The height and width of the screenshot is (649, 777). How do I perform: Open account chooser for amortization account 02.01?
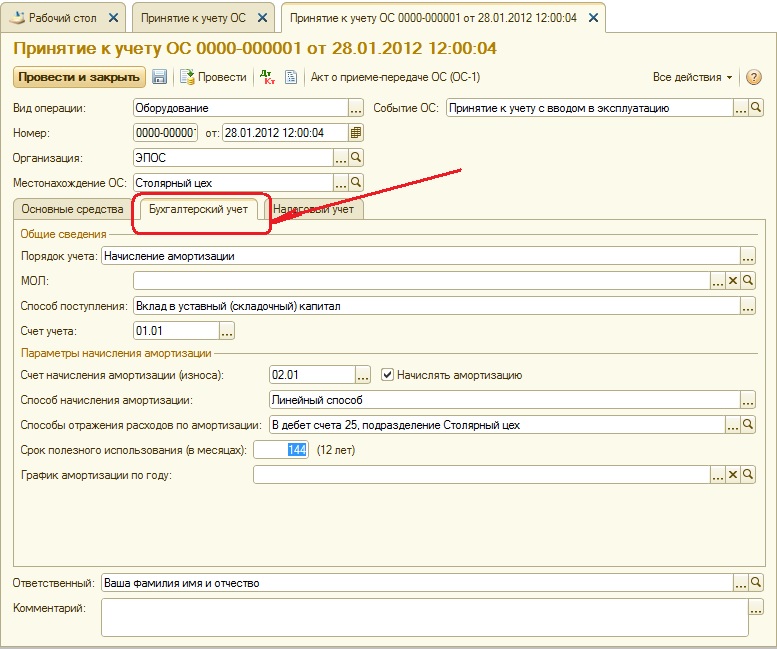tap(363, 375)
